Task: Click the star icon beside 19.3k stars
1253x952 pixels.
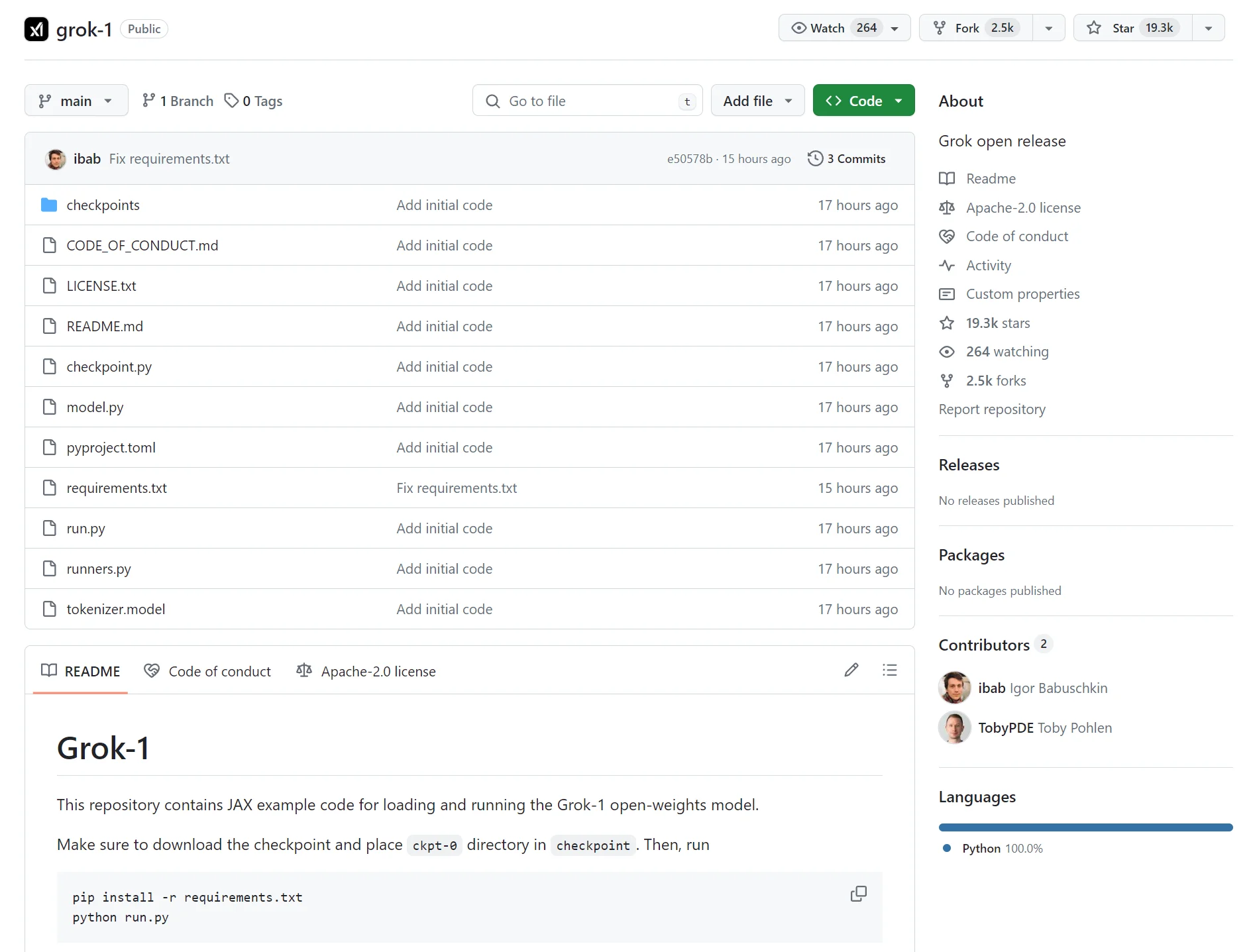Action: click(x=947, y=323)
